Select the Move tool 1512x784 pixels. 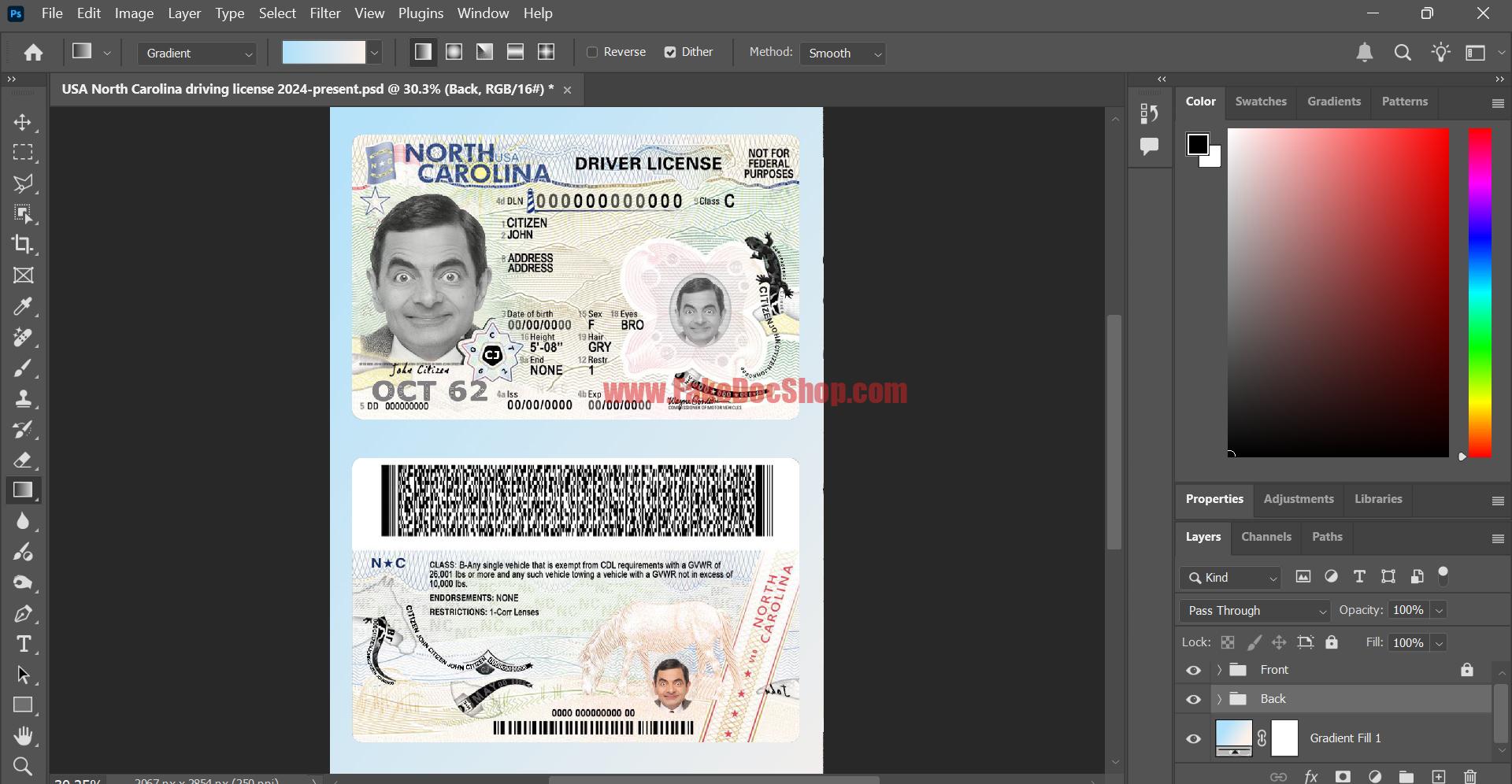tap(23, 122)
